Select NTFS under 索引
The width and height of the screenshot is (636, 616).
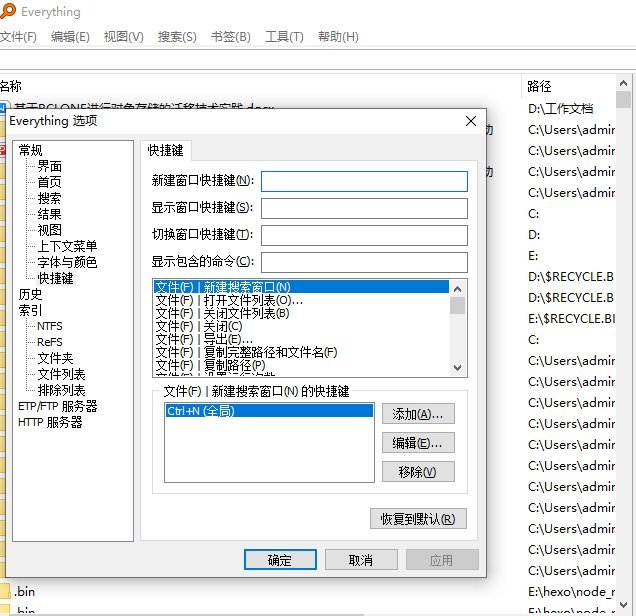point(50,326)
